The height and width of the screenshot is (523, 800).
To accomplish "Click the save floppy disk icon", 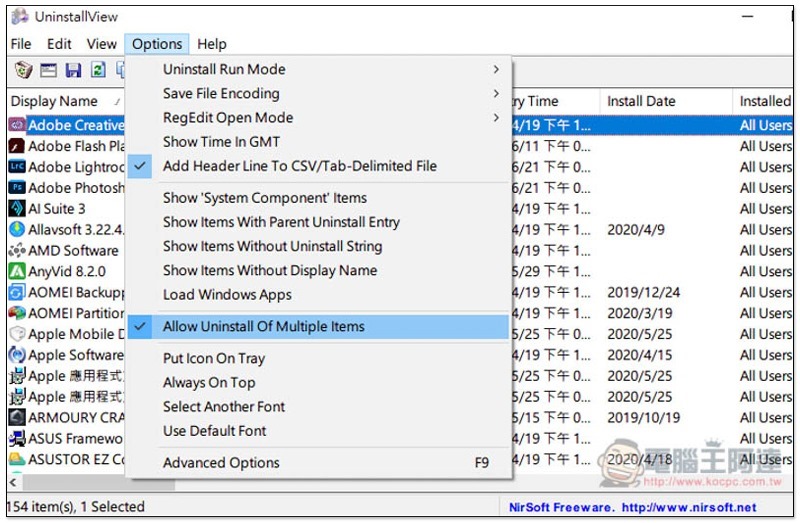I will coord(73,70).
